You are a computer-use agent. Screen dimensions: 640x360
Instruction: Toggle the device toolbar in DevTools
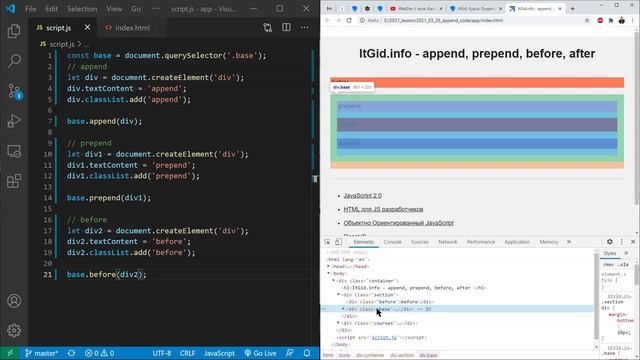tap(338, 242)
